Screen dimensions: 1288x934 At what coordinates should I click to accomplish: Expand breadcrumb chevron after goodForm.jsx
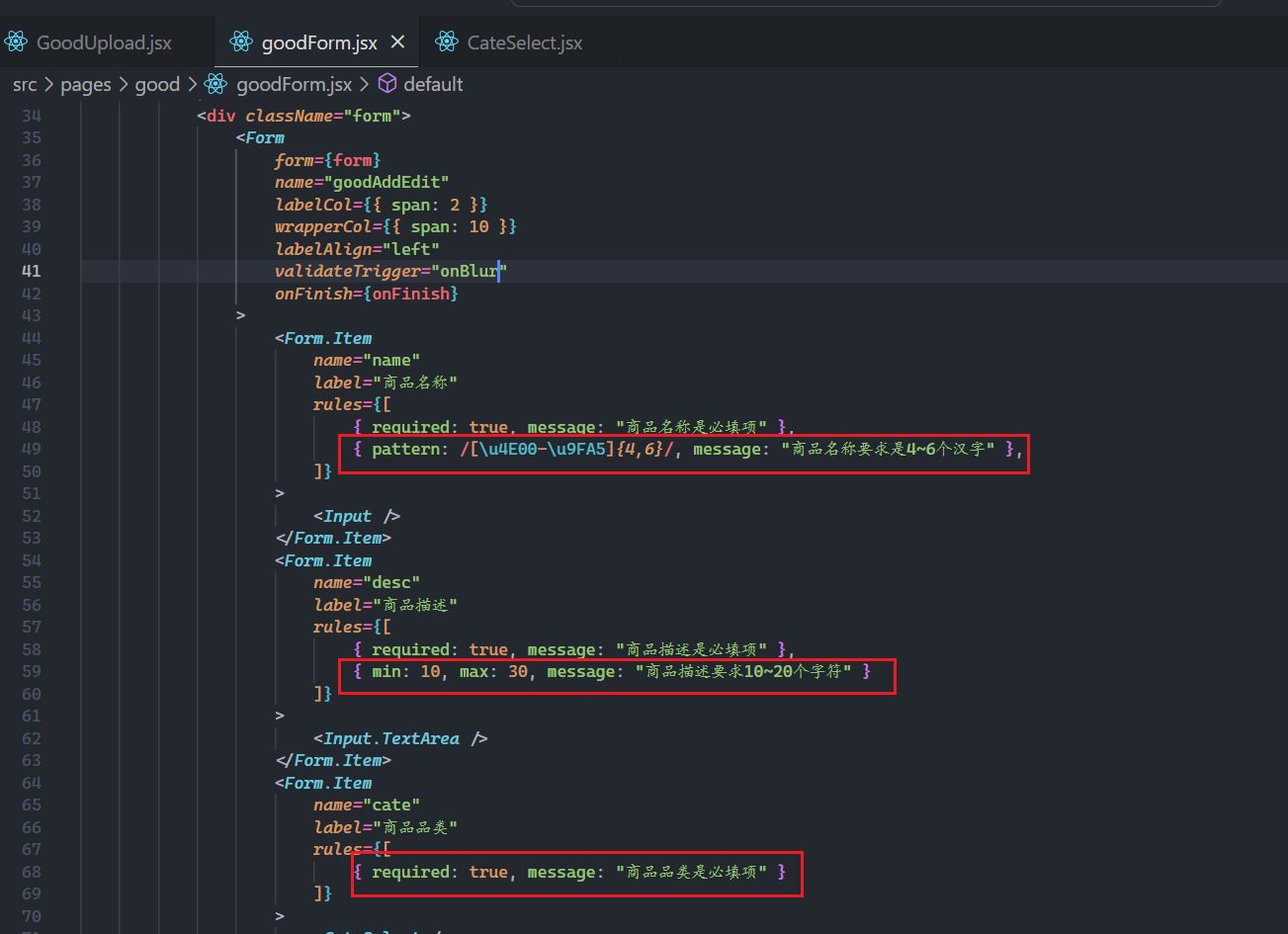(x=364, y=85)
